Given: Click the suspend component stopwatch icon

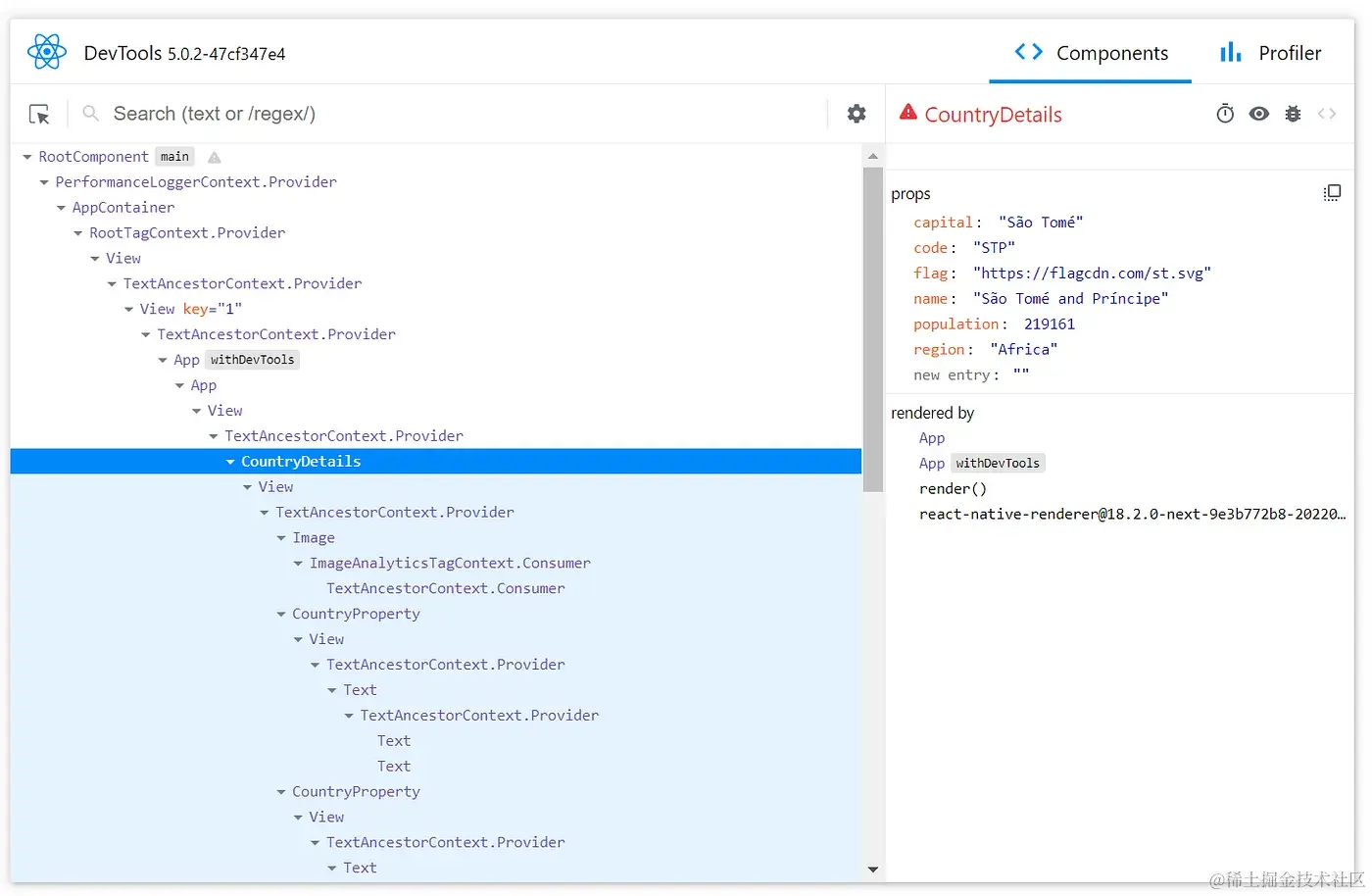Looking at the screenshot, I should (1225, 114).
